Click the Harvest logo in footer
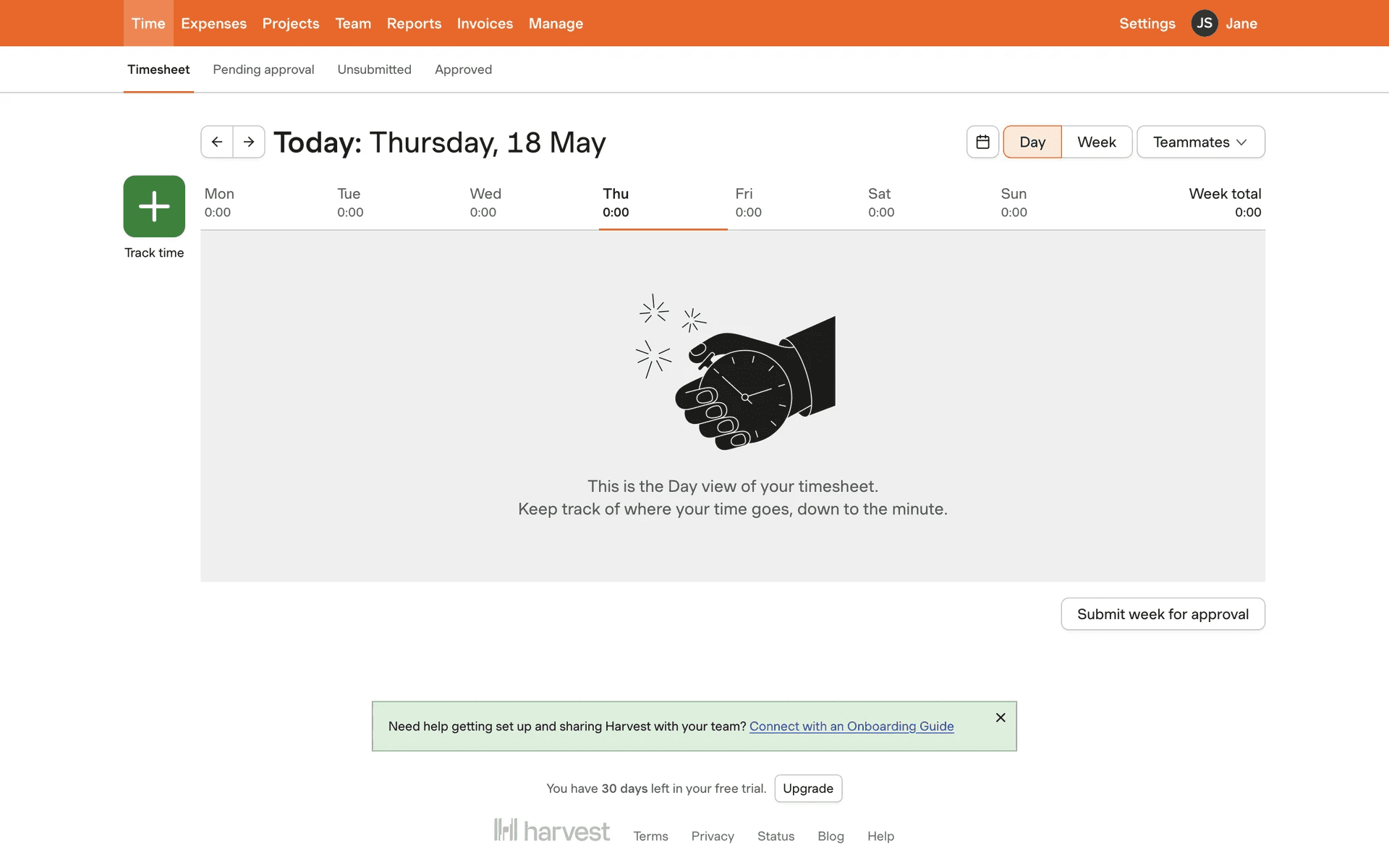This screenshot has height=868, width=1389. tap(552, 831)
